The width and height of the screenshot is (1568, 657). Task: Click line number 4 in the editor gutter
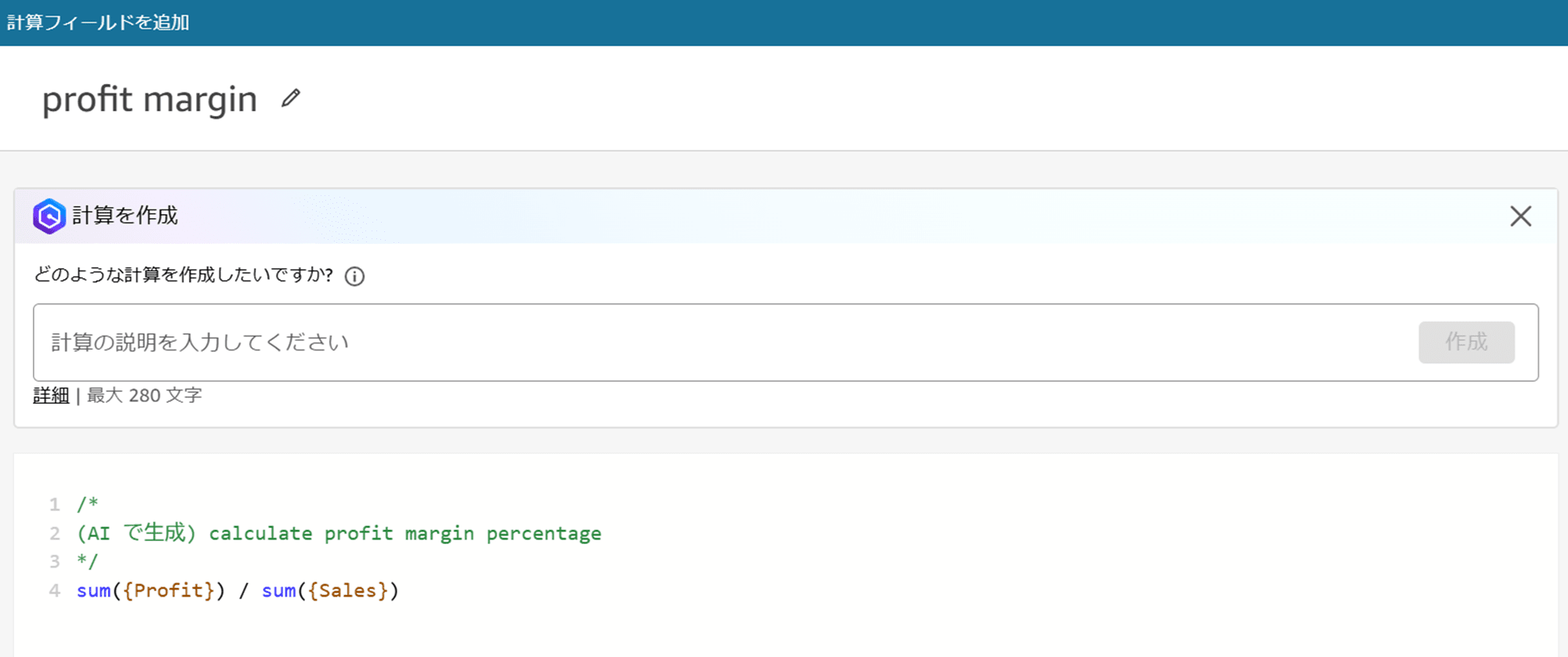pyautogui.click(x=54, y=590)
